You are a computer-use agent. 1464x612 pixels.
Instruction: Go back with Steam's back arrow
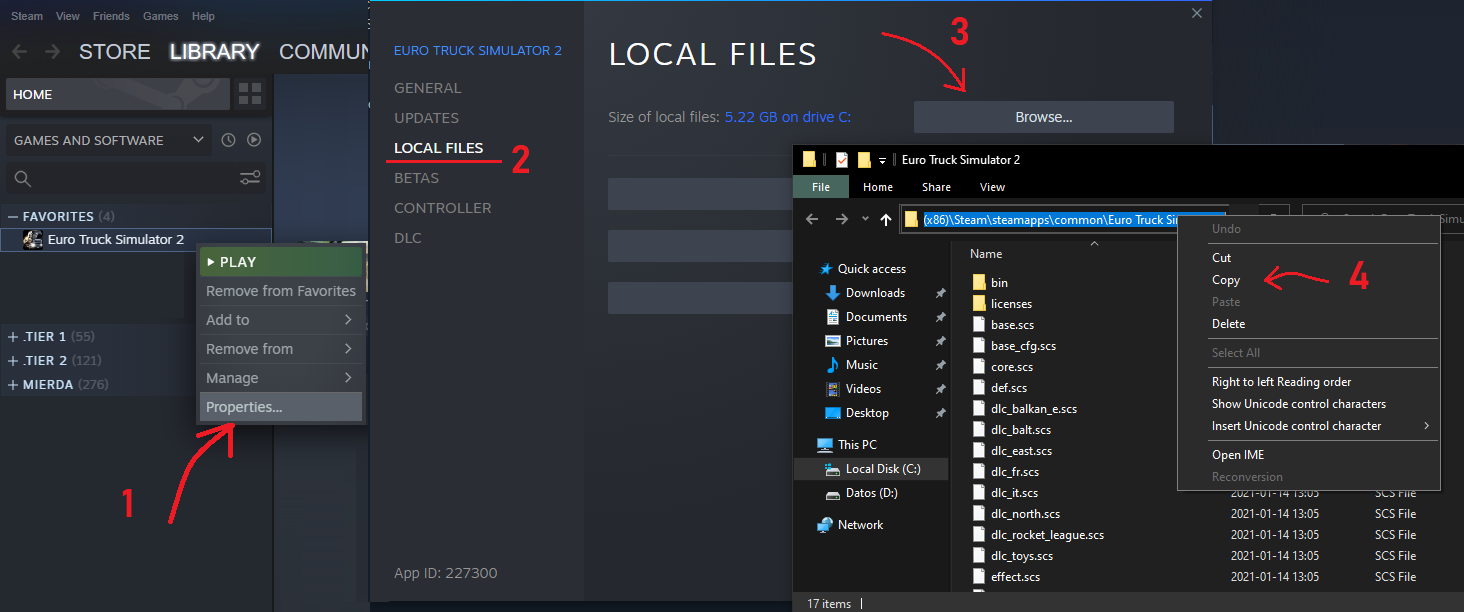pyautogui.click(x=19, y=52)
